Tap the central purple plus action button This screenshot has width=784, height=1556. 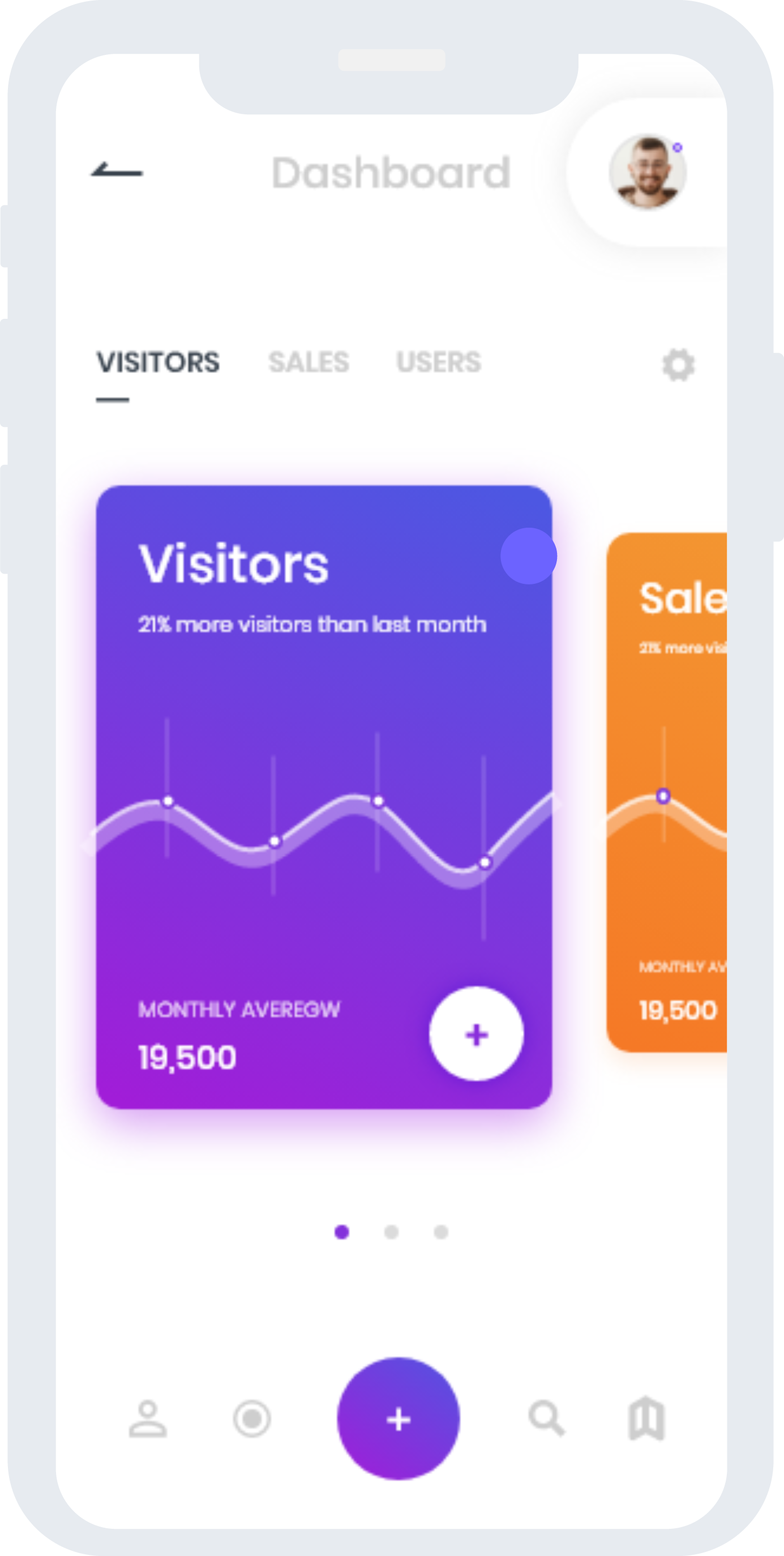397,1420
